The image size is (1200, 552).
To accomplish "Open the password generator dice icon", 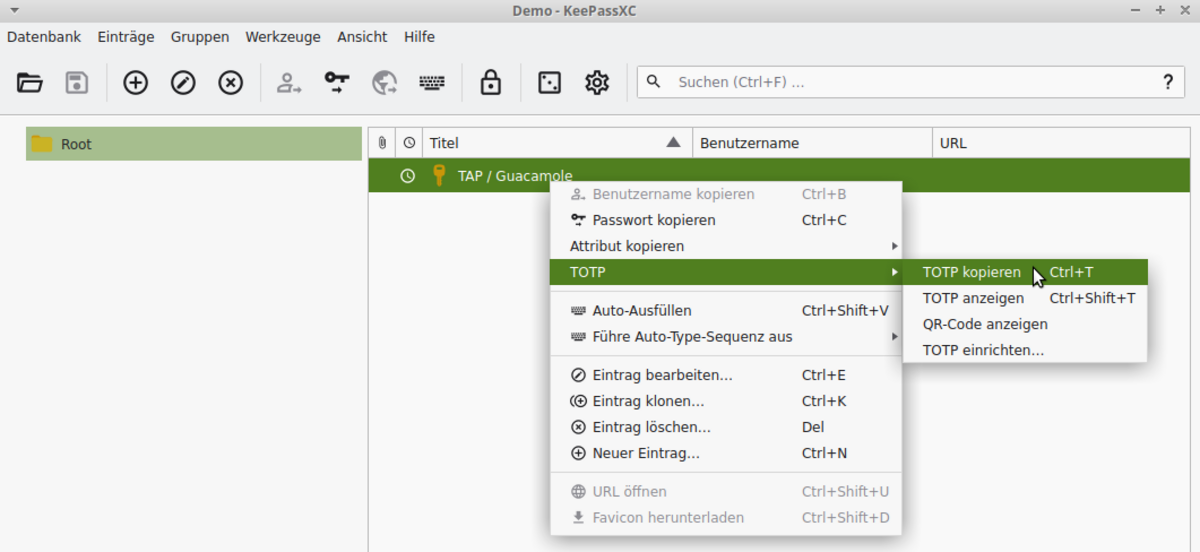I will (x=549, y=83).
